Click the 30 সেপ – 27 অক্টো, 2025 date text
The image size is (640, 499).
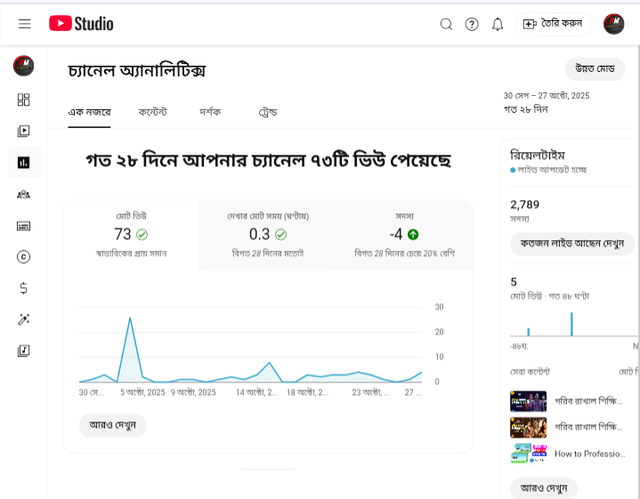[546, 96]
